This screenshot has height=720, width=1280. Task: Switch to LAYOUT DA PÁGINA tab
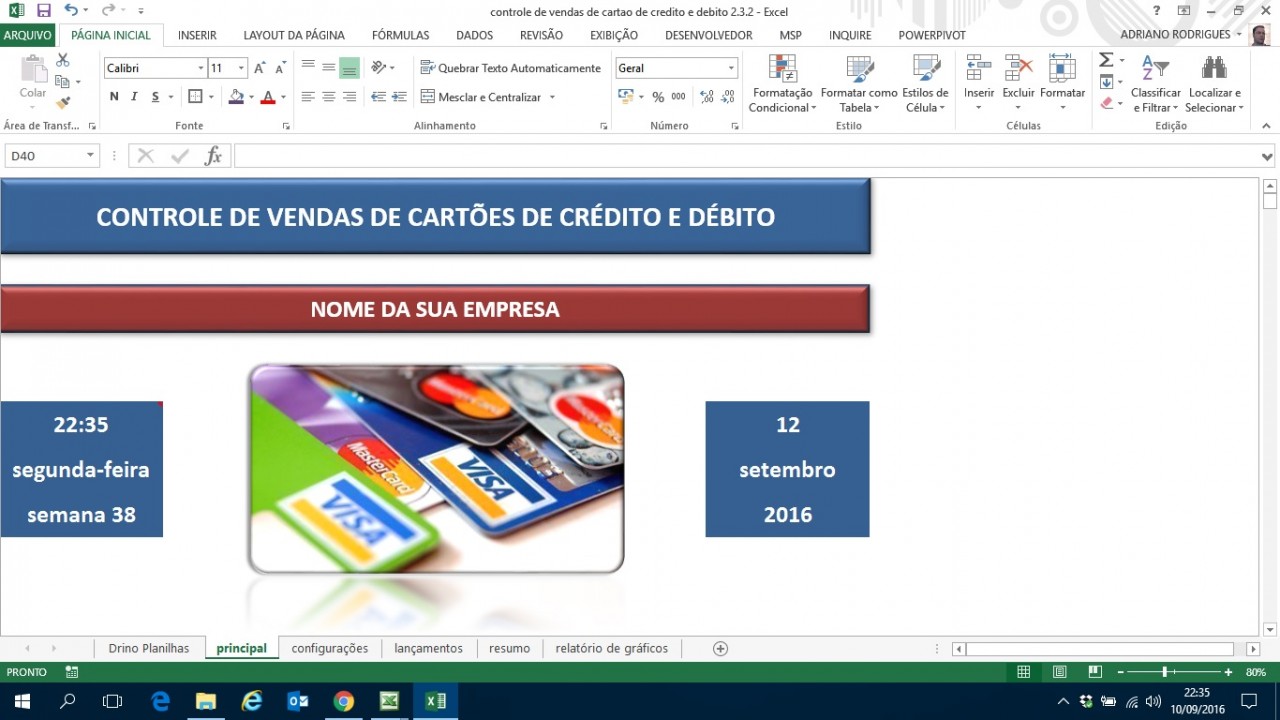pos(294,35)
